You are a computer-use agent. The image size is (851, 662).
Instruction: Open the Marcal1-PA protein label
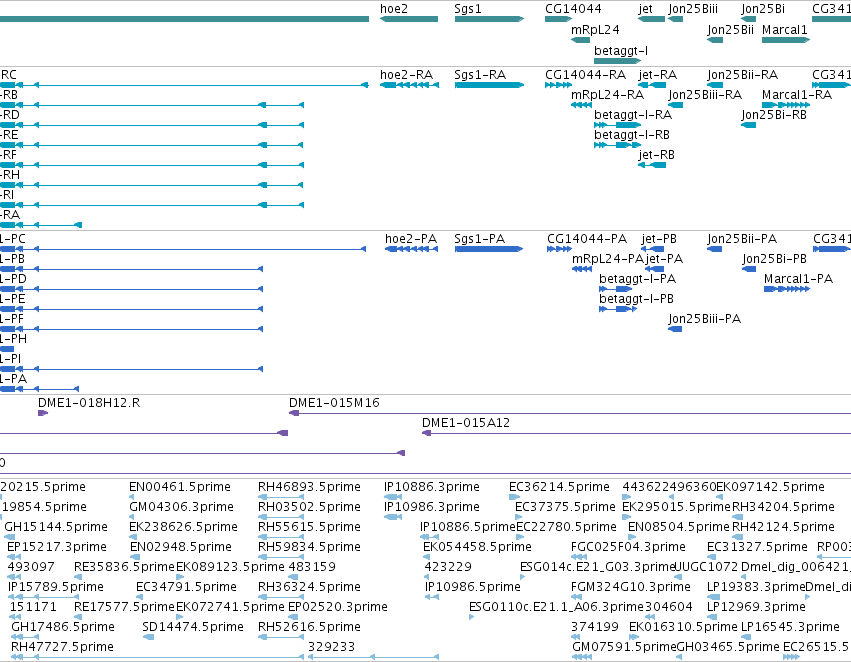click(798, 279)
